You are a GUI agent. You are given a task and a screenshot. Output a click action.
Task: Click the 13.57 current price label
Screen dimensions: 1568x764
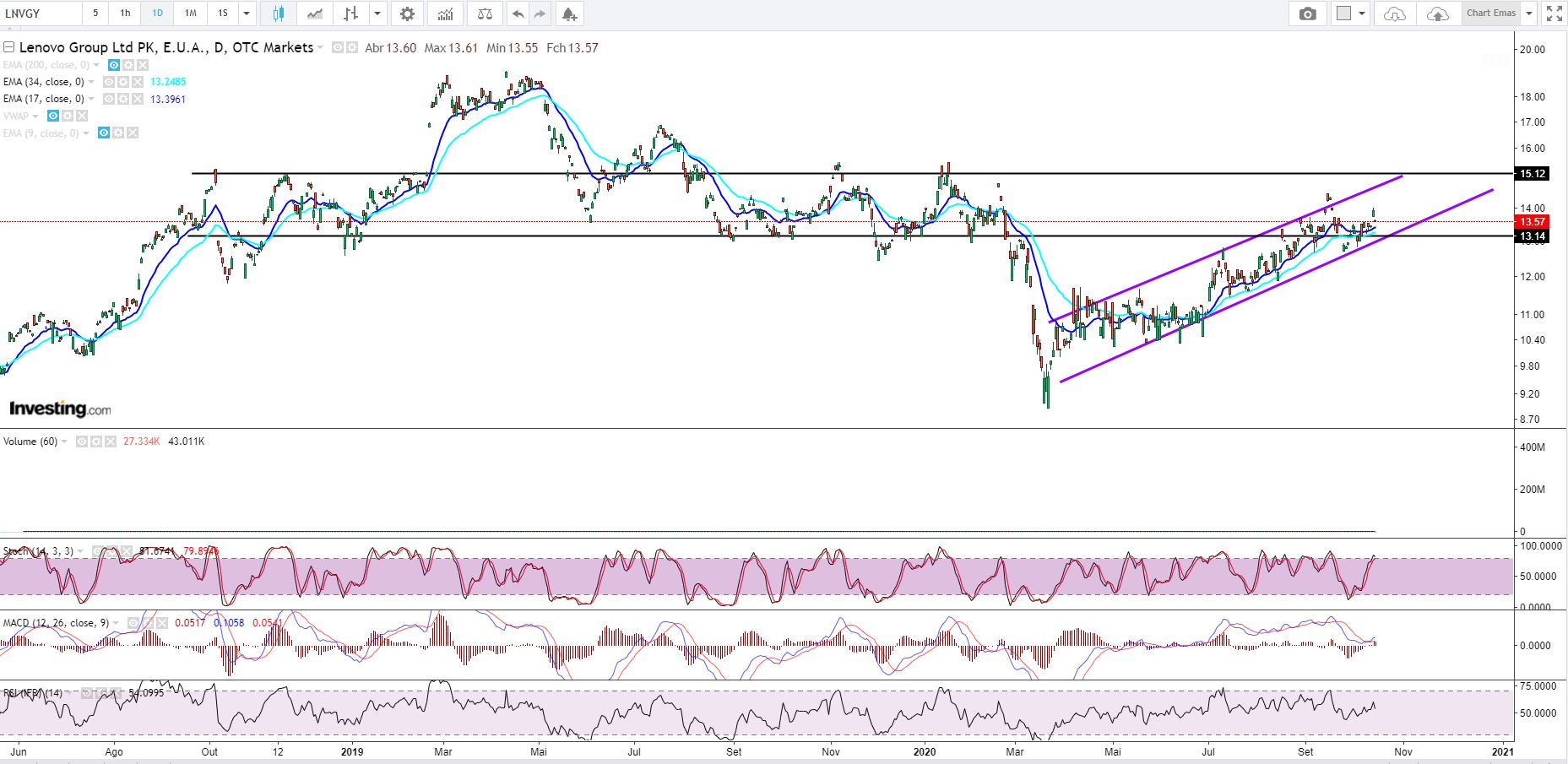point(1533,222)
